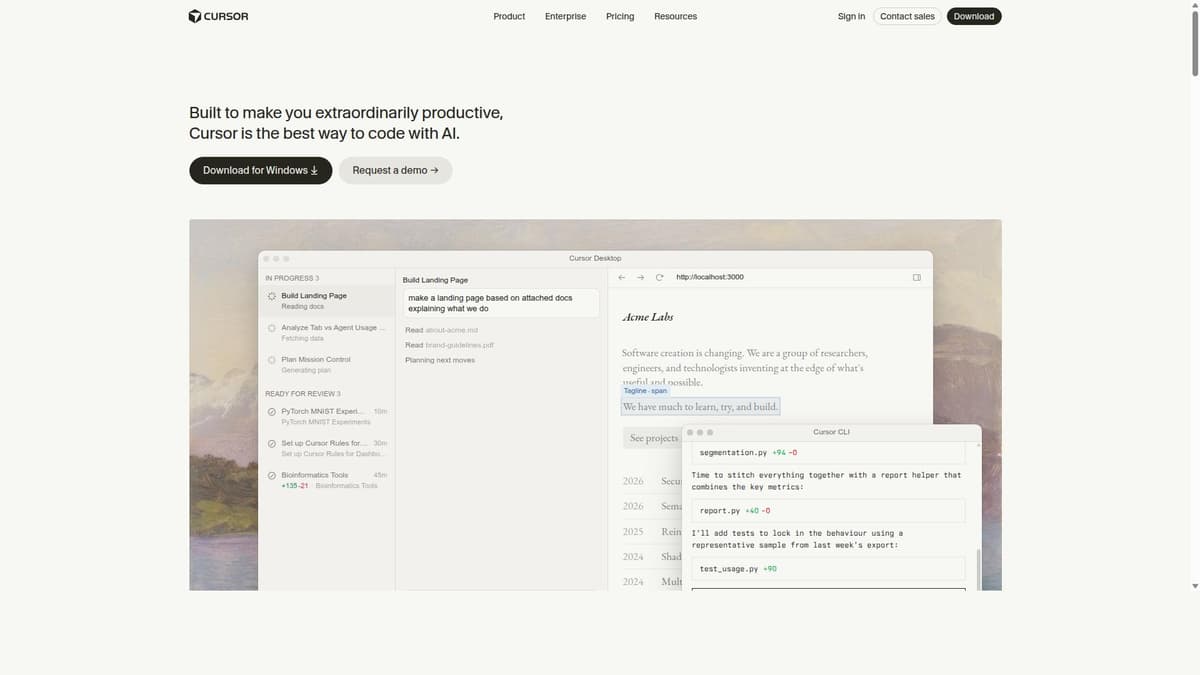Image resolution: width=1200 pixels, height=675 pixels.
Task: Click the reload icon in preview
Action: point(659,277)
